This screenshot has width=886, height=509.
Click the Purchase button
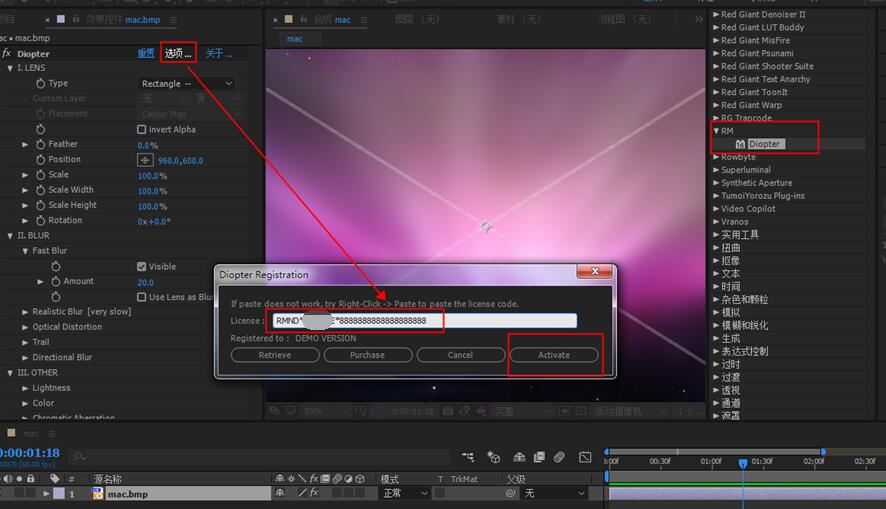pos(367,355)
